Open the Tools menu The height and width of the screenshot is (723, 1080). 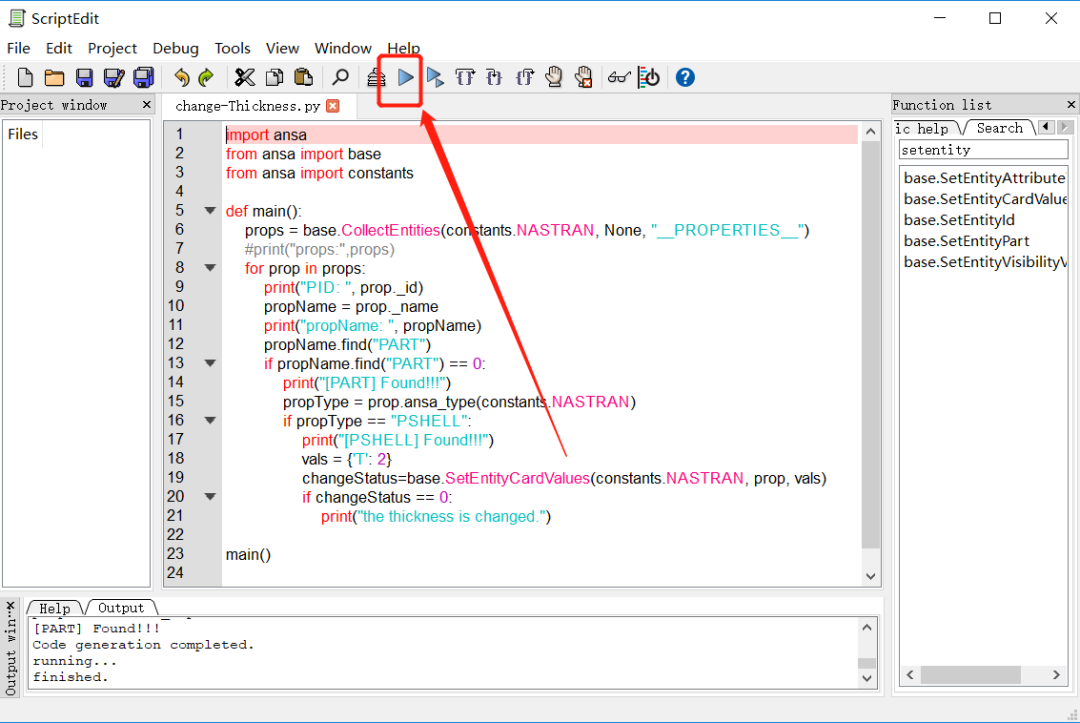tap(232, 48)
